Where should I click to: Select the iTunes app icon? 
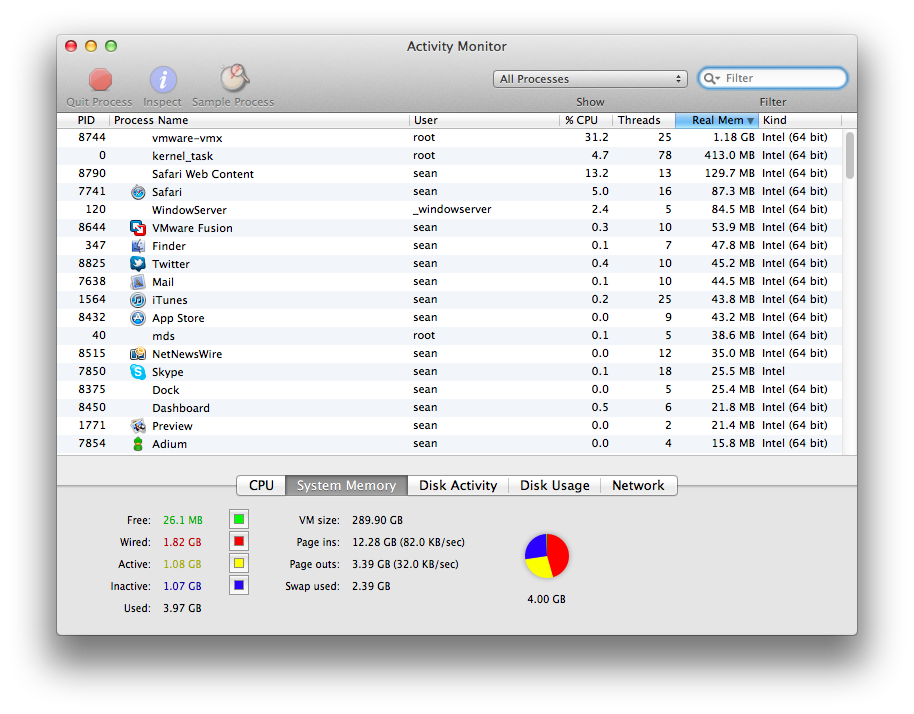138,300
